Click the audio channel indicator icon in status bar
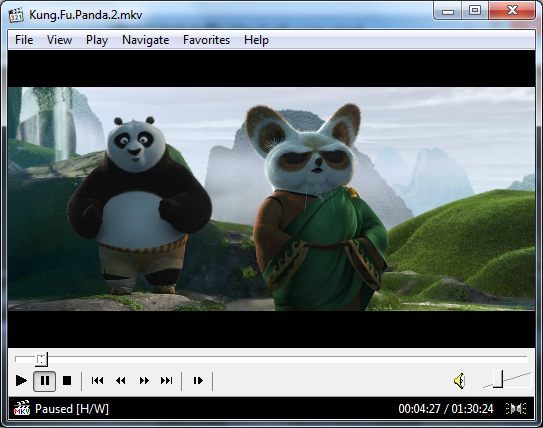The image size is (543, 428). pyautogui.click(x=516, y=409)
